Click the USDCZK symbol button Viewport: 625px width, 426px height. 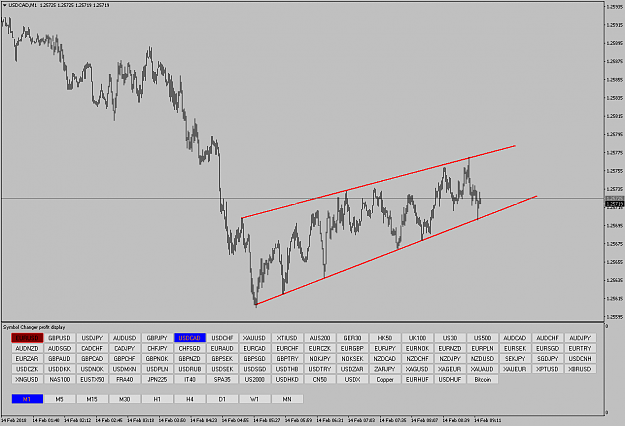27,369
